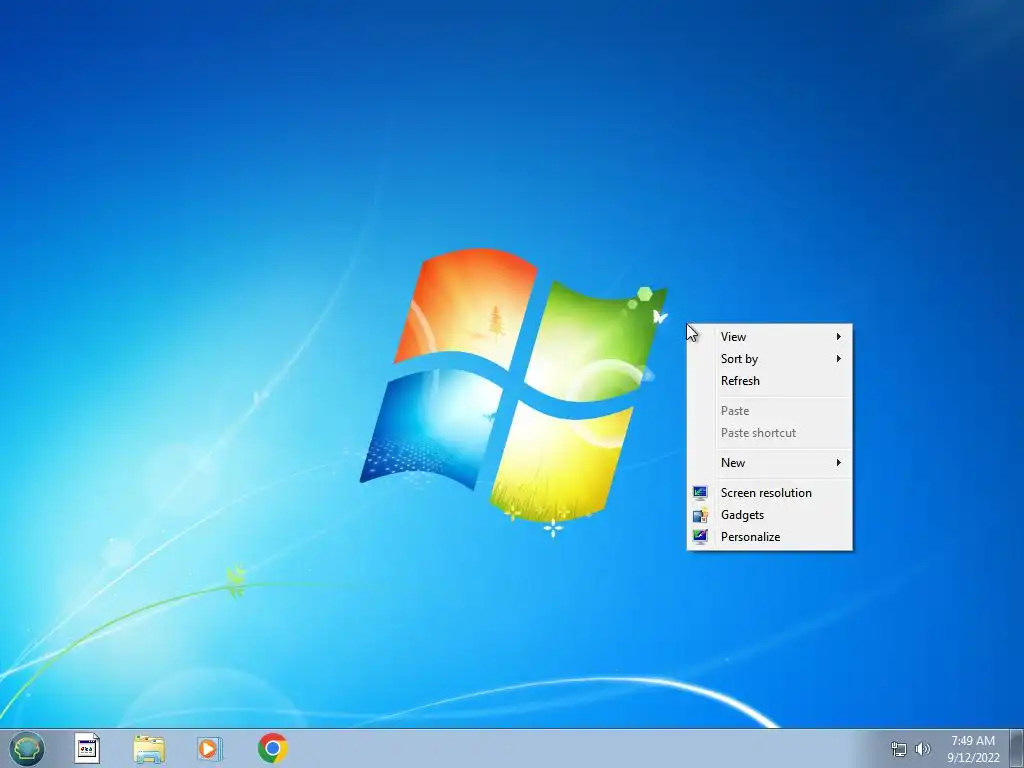Image resolution: width=1024 pixels, height=768 pixels.
Task: Open the Run-style window icon in the taskbar
Action: pyautogui.click(x=87, y=748)
